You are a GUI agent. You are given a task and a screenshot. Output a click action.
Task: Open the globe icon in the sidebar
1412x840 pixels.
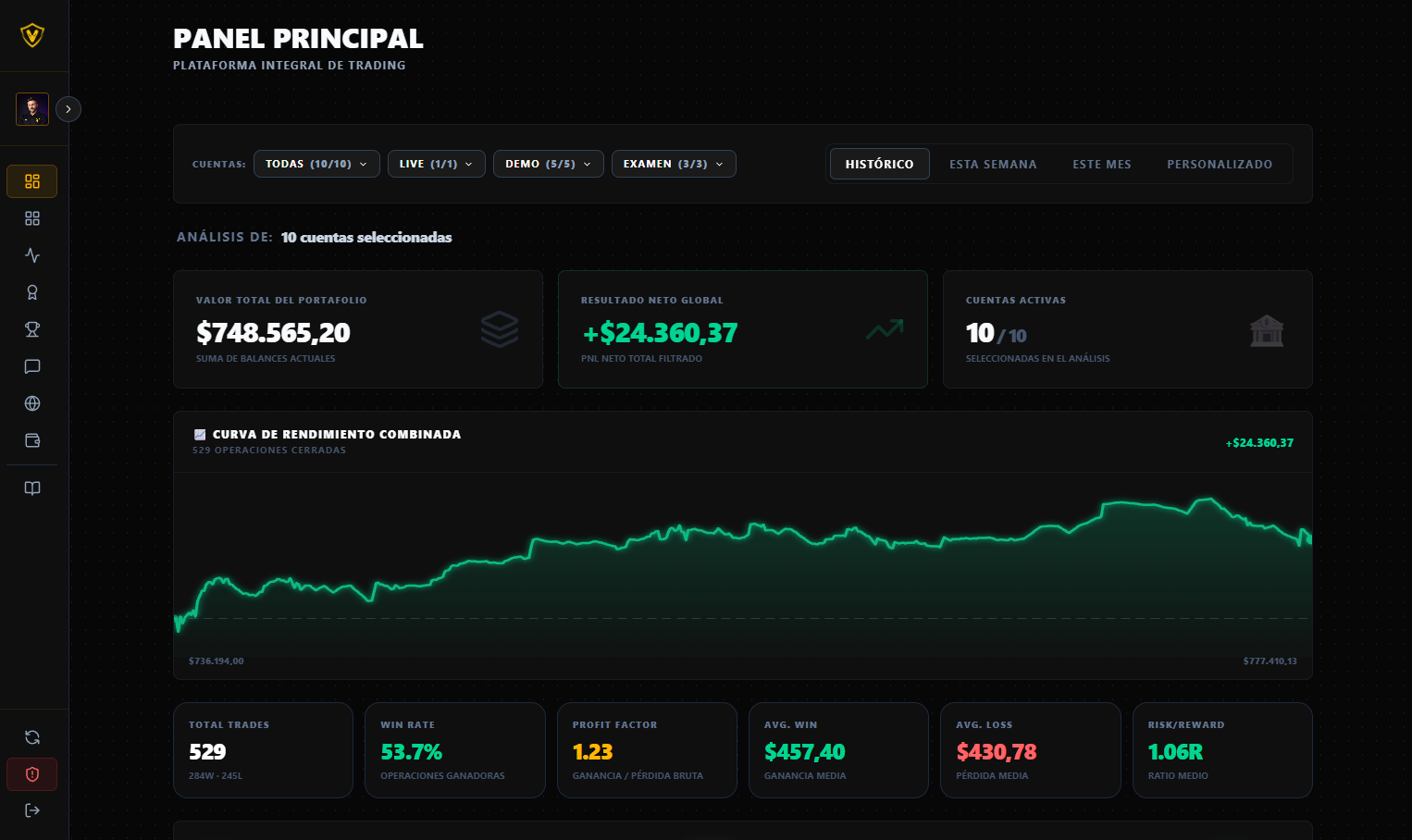pyautogui.click(x=32, y=403)
